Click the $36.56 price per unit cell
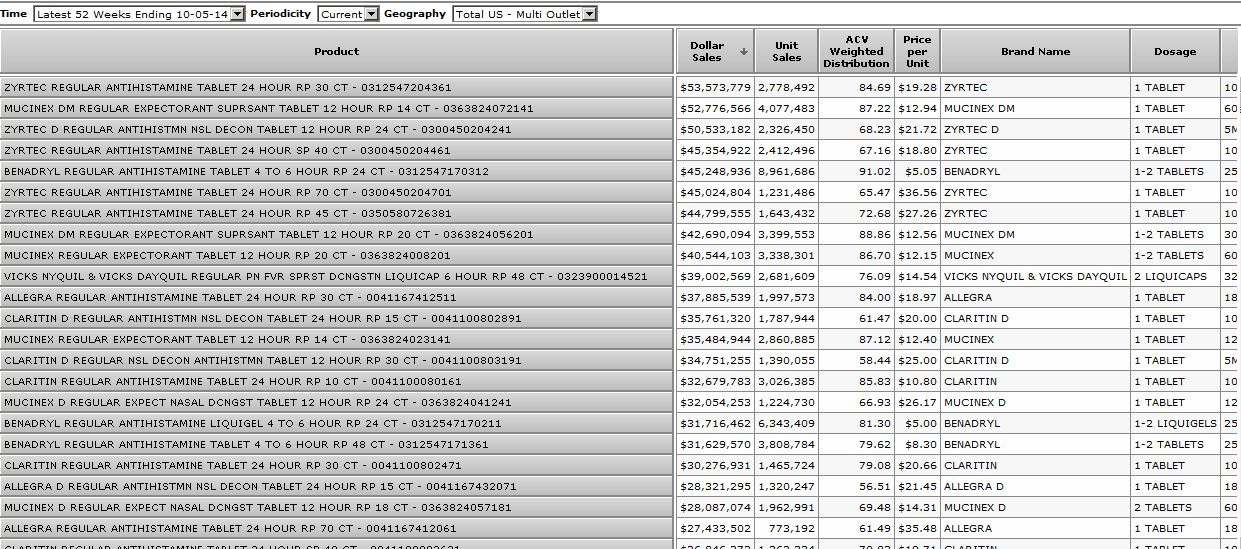 pos(917,193)
